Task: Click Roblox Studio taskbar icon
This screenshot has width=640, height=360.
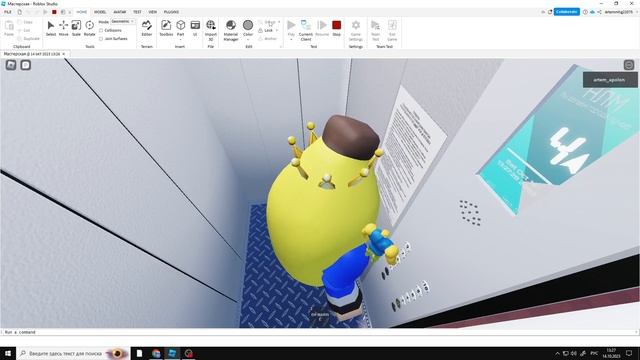Action: [172, 353]
